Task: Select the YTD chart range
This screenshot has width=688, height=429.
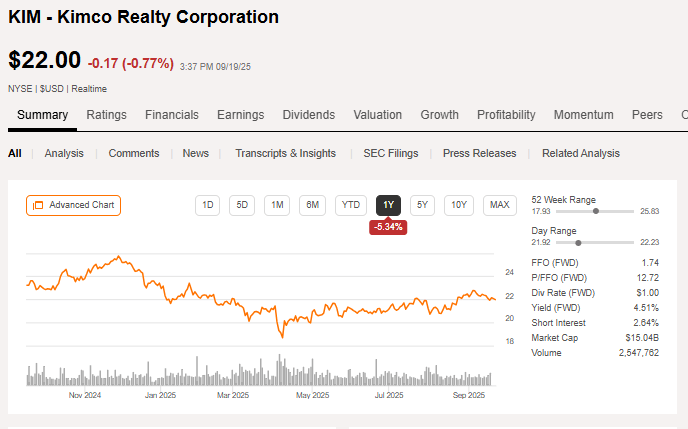Action: [350, 205]
